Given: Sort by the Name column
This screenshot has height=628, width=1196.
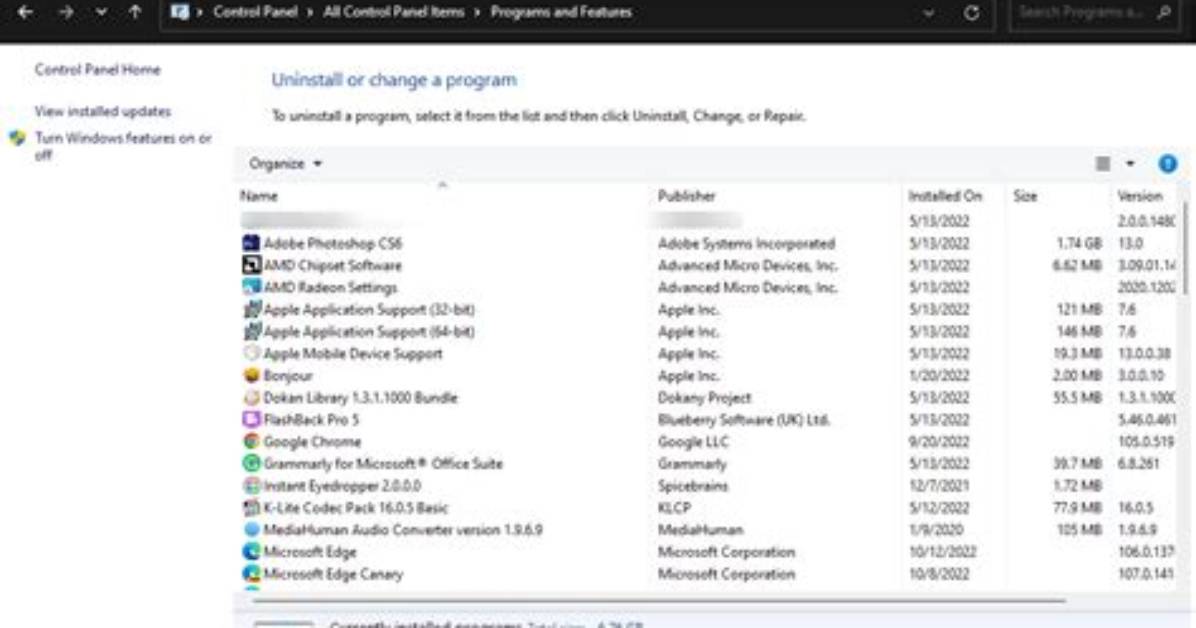Looking at the screenshot, I should click(259, 196).
